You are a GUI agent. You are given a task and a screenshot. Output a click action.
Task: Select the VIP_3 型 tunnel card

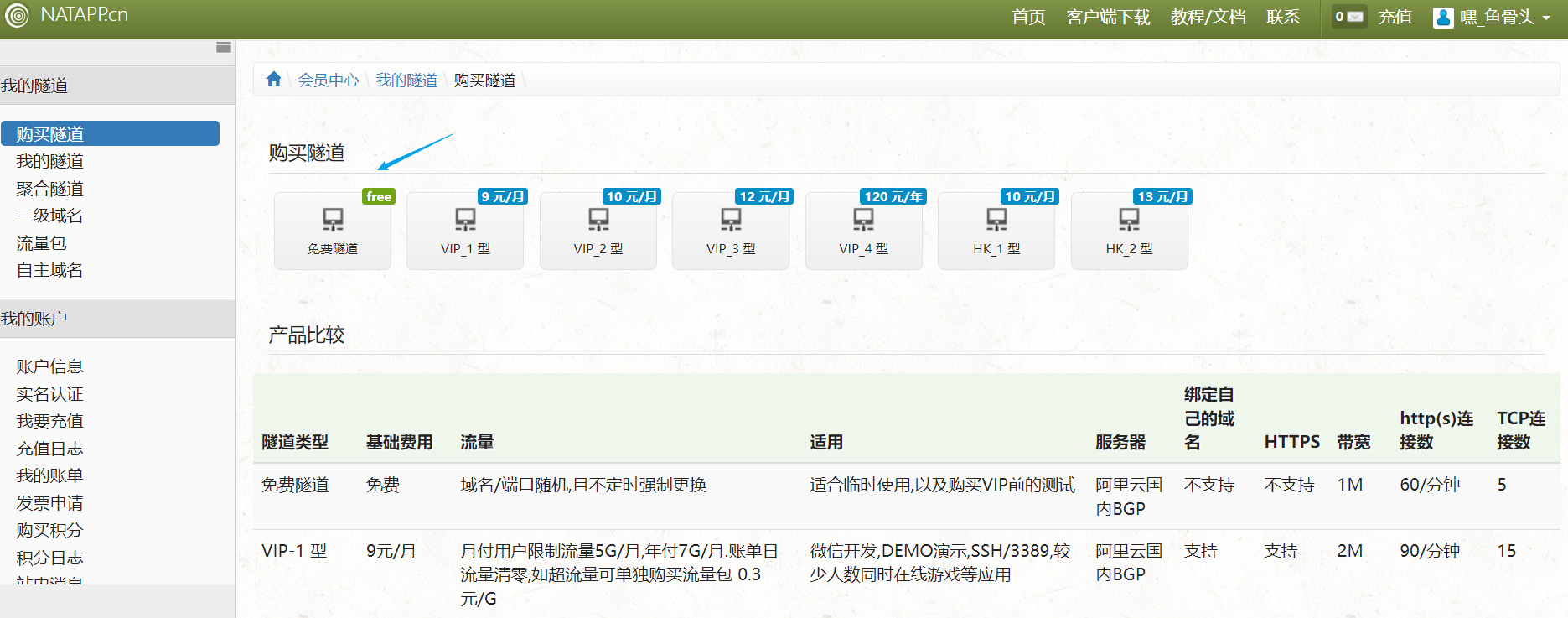point(731,231)
